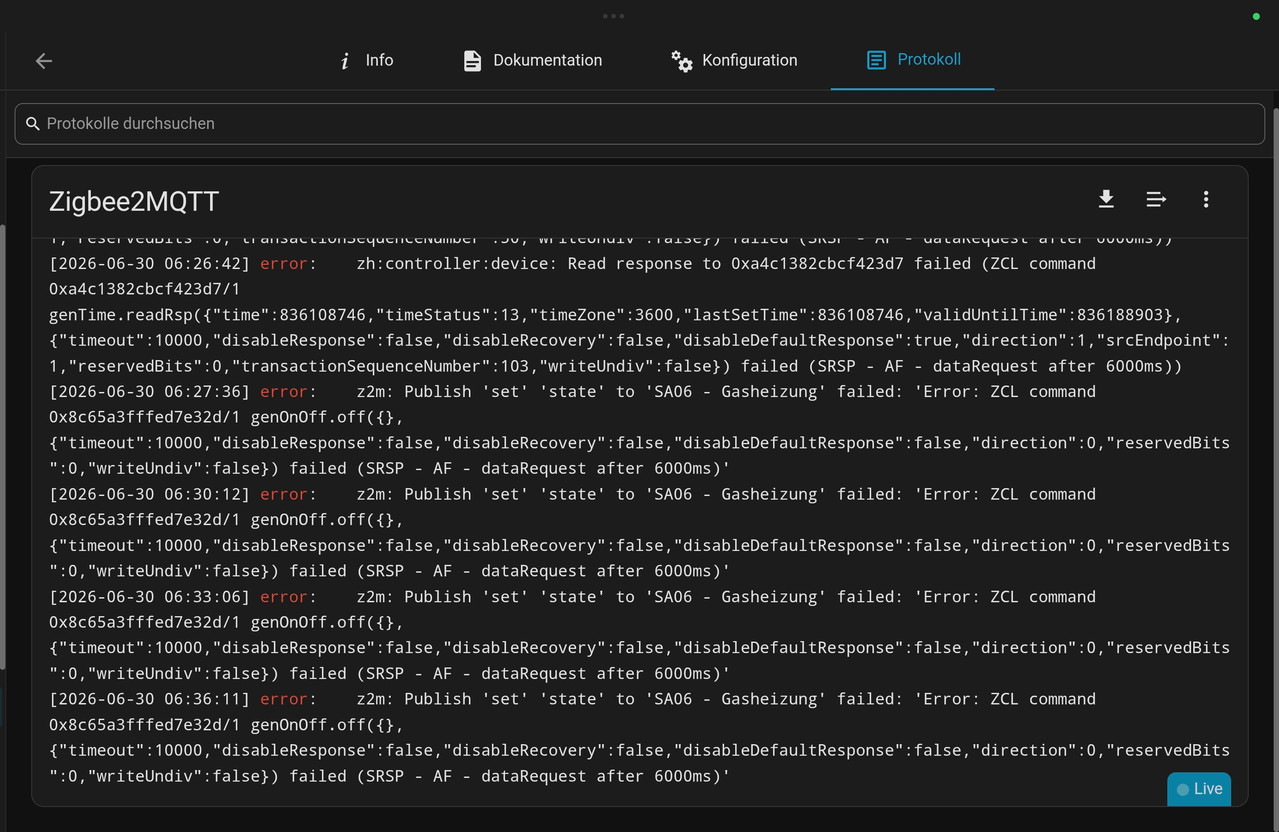The height and width of the screenshot is (832, 1279).
Task: Click the Protokoll tab's list icon
Action: 876,60
